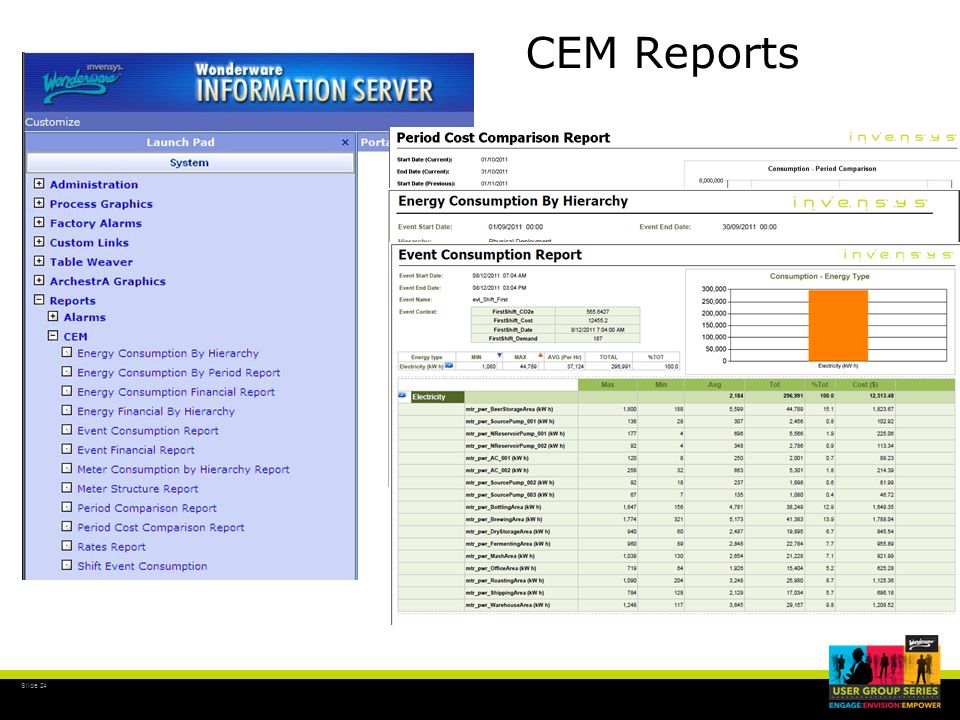This screenshot has width=960, height=720.
Task: Open Energy Consumption By Hierarchy report
Action: point(168,353)
